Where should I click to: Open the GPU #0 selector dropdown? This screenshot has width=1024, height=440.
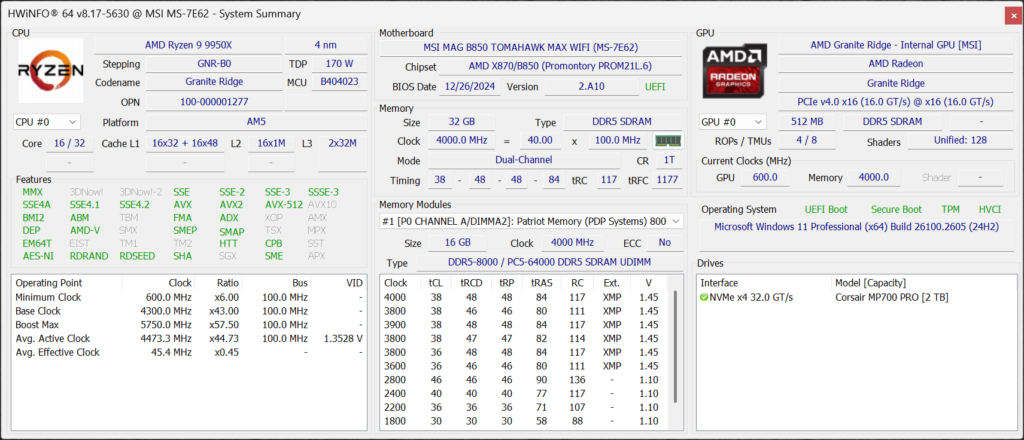click(x=734, y=122)
